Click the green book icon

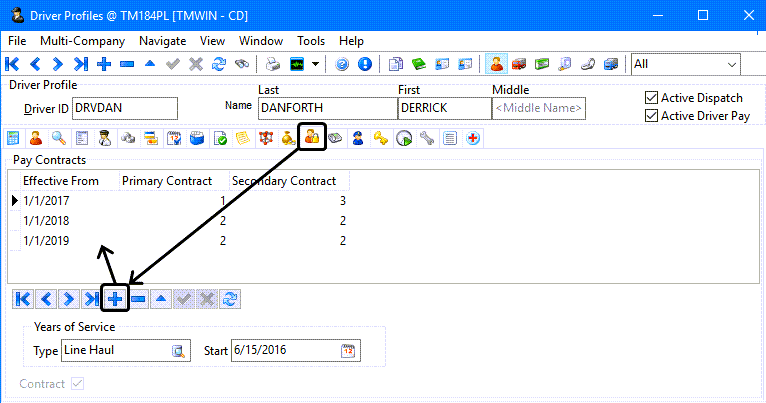(419, 64)
